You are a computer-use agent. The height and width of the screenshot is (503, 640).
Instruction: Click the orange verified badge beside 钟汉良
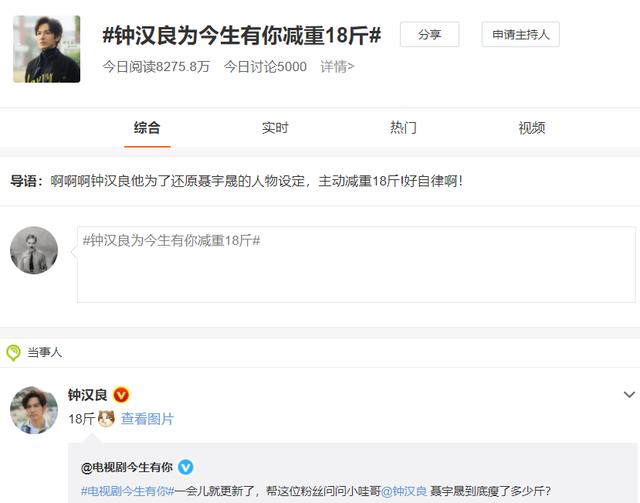pos(121,395)
